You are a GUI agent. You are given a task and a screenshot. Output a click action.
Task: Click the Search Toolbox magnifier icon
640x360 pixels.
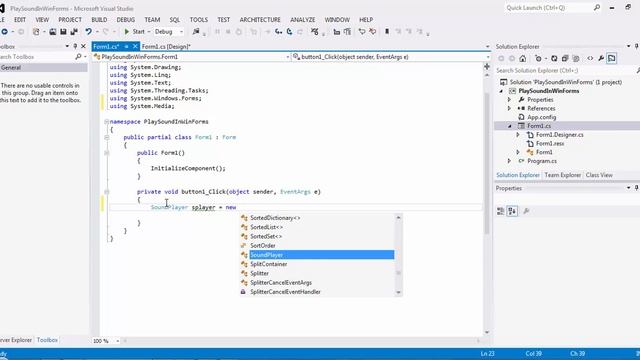click(78, 57)
